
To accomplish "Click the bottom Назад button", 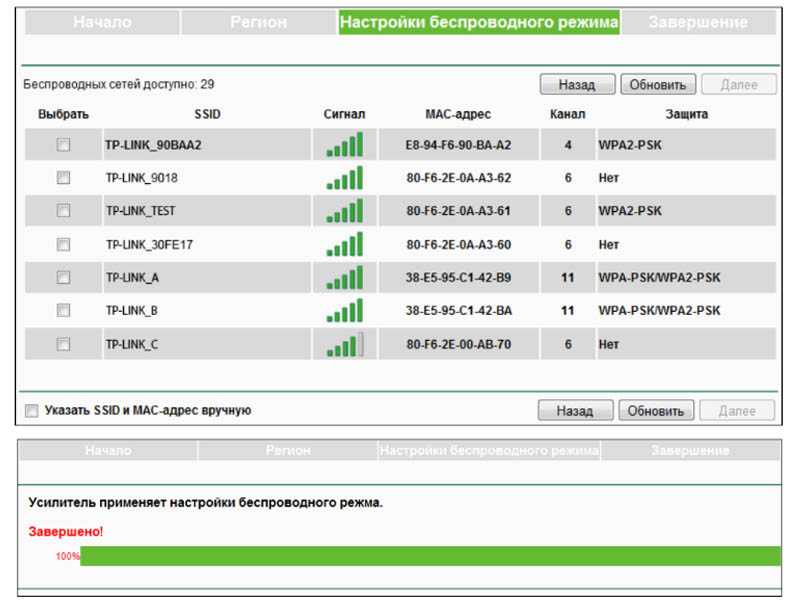I will [576, 411].
